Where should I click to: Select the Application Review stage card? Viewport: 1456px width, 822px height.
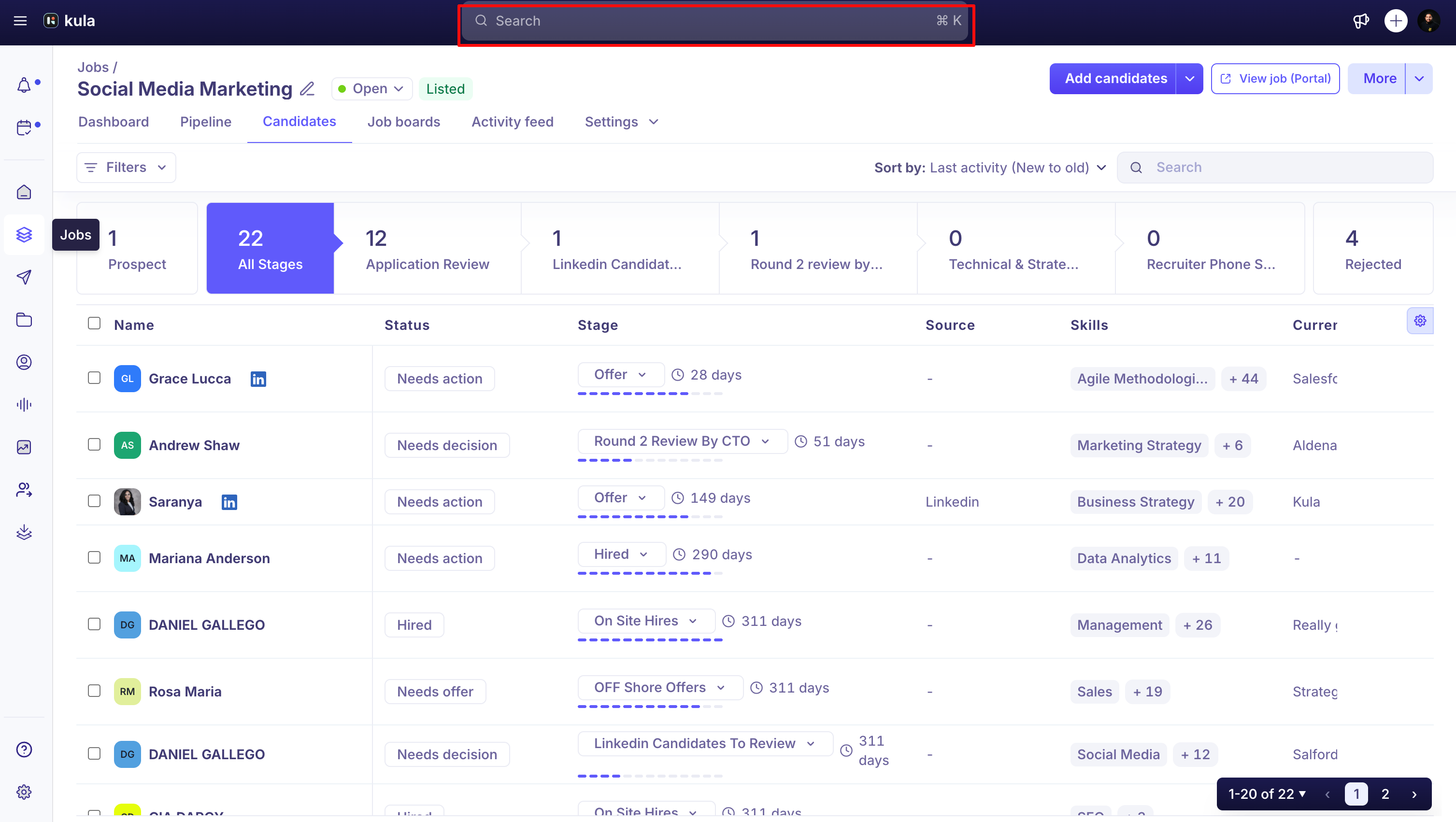pos(428,249)
